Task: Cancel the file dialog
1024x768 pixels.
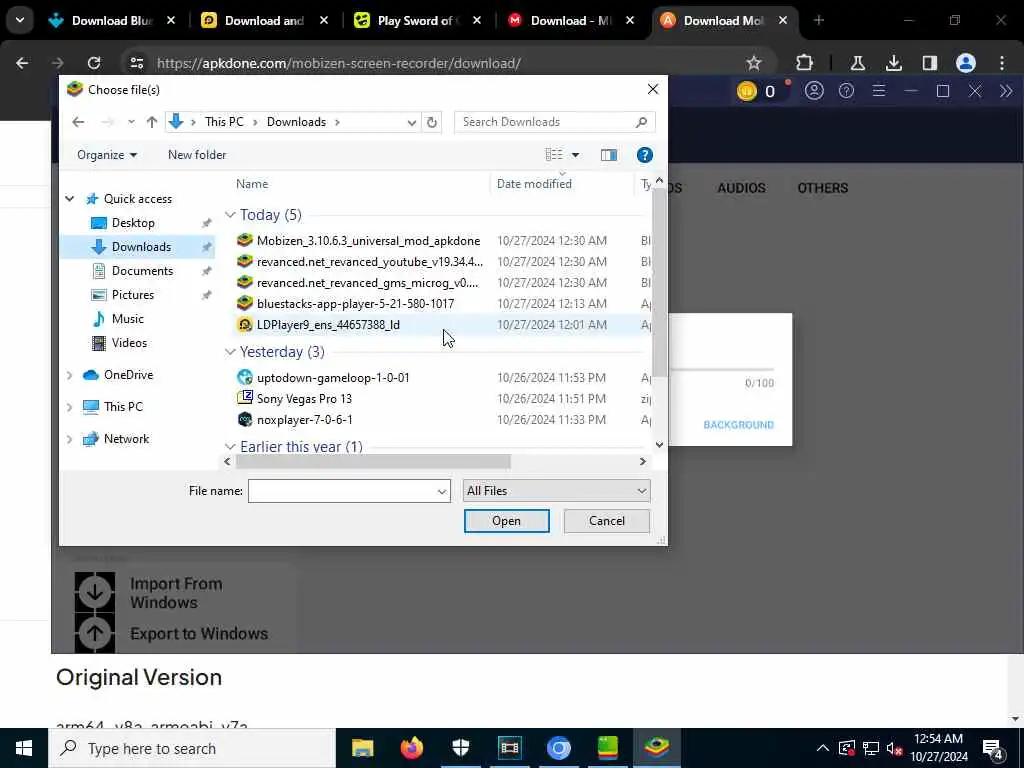Action: tap(607, 521)
